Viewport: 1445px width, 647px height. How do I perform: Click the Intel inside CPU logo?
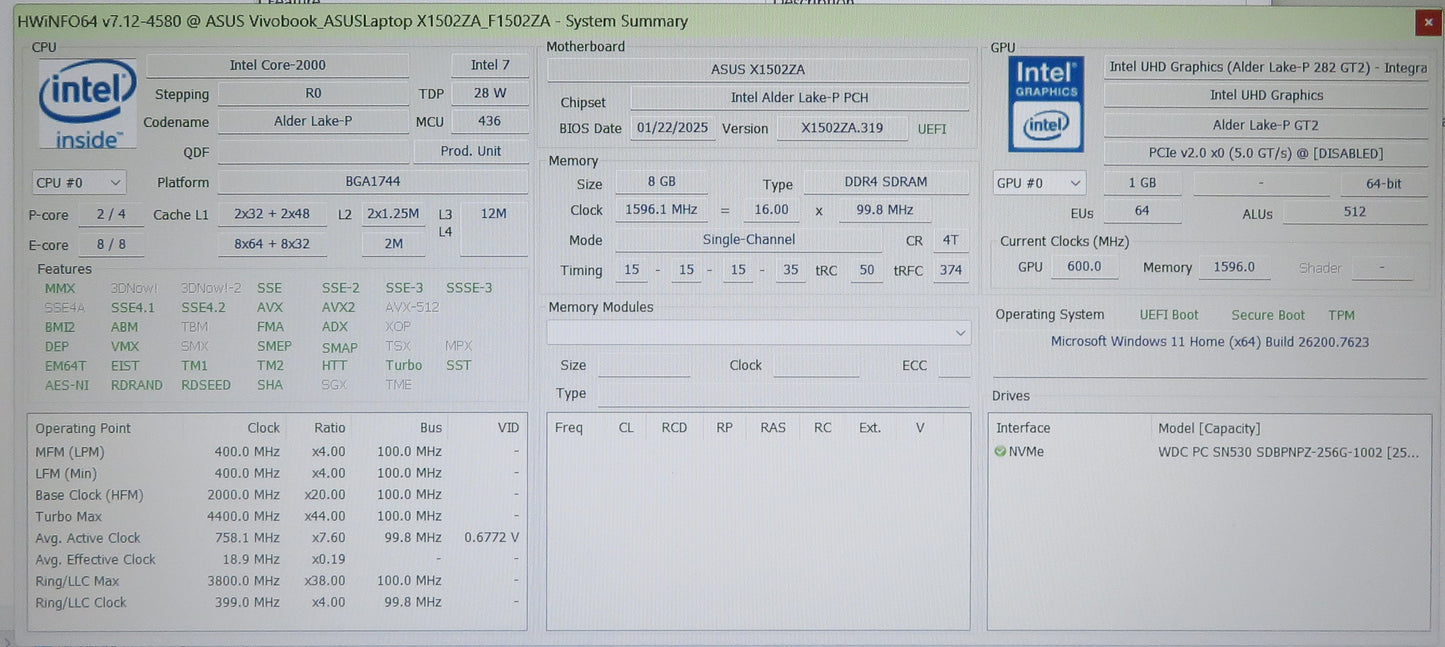(87, 104)
